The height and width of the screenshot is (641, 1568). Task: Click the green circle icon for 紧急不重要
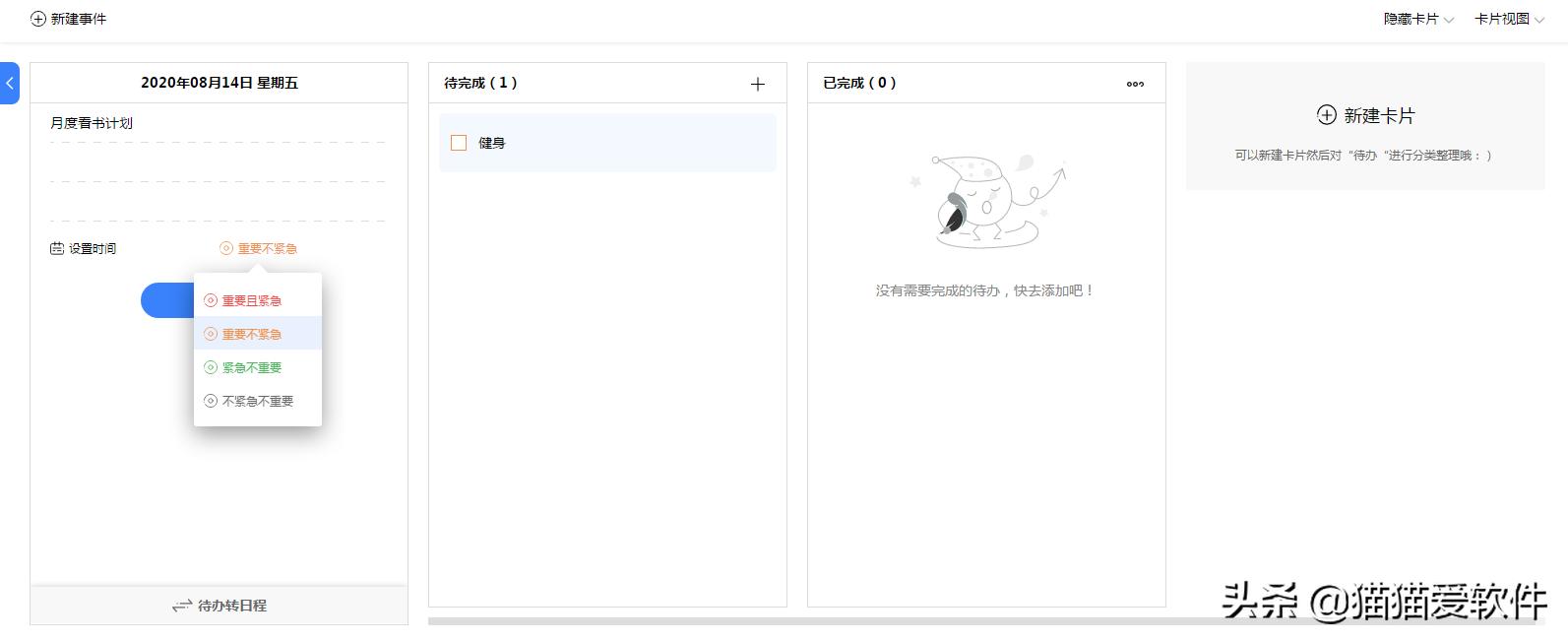[x=211, y=367]
